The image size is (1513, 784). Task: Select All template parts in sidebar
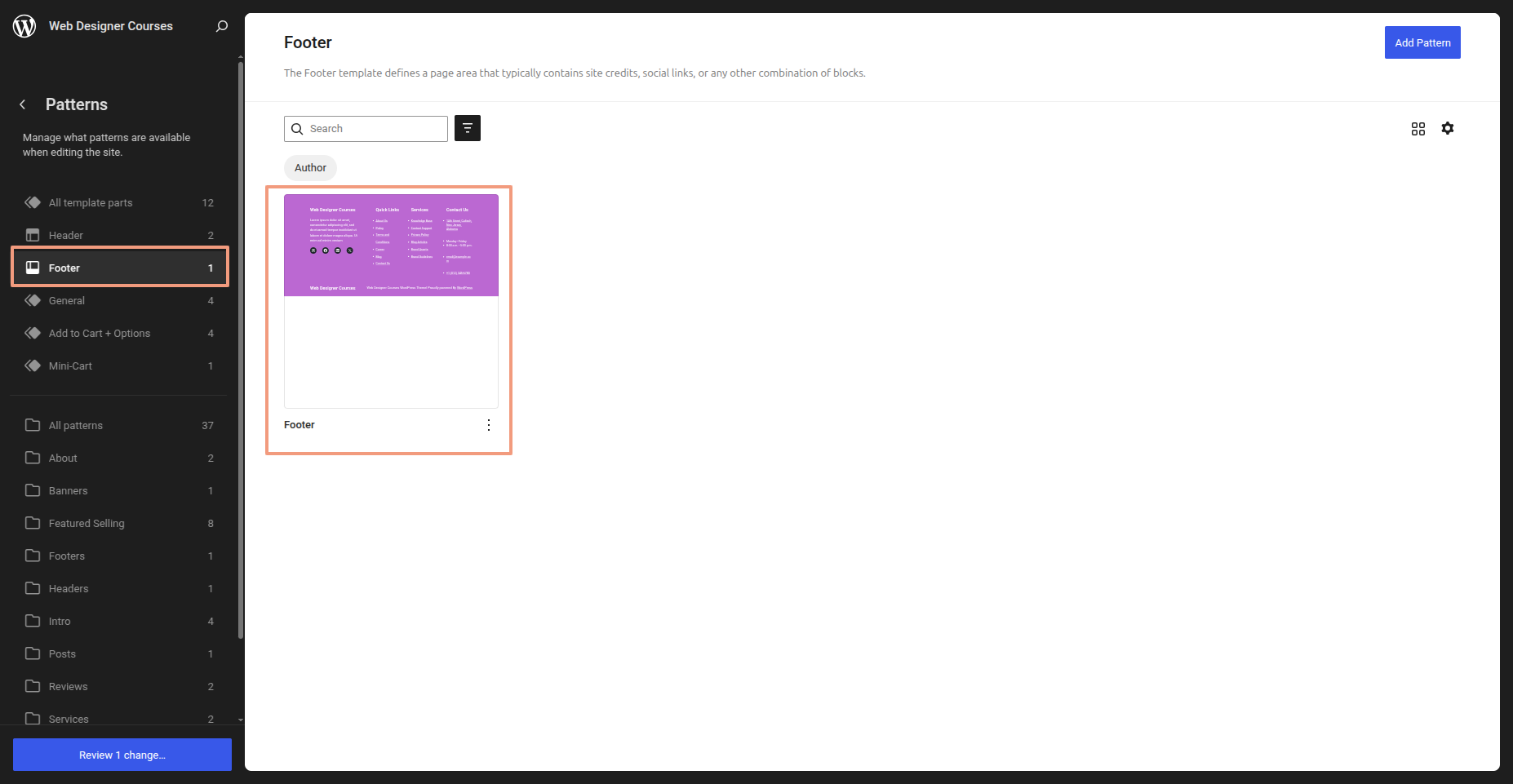tap(91, 202)
